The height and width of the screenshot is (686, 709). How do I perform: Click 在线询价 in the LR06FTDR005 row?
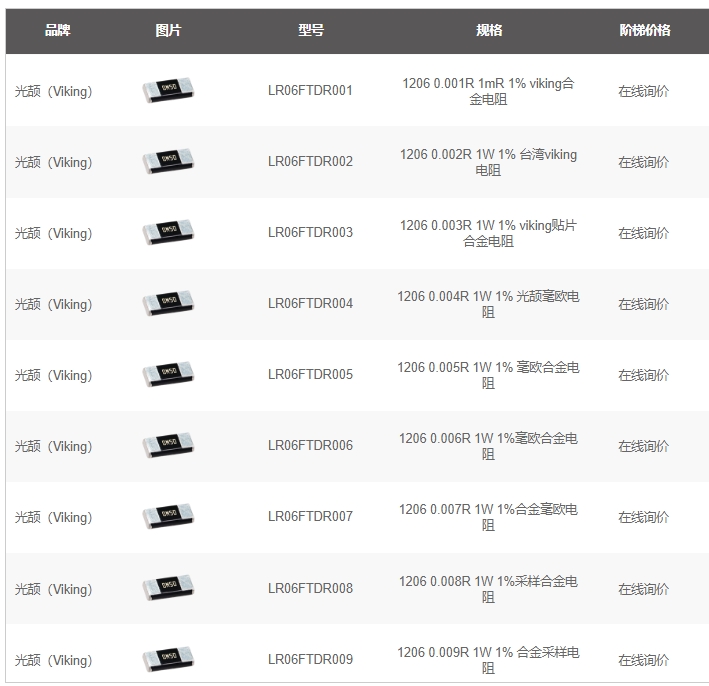pos(643,375)
